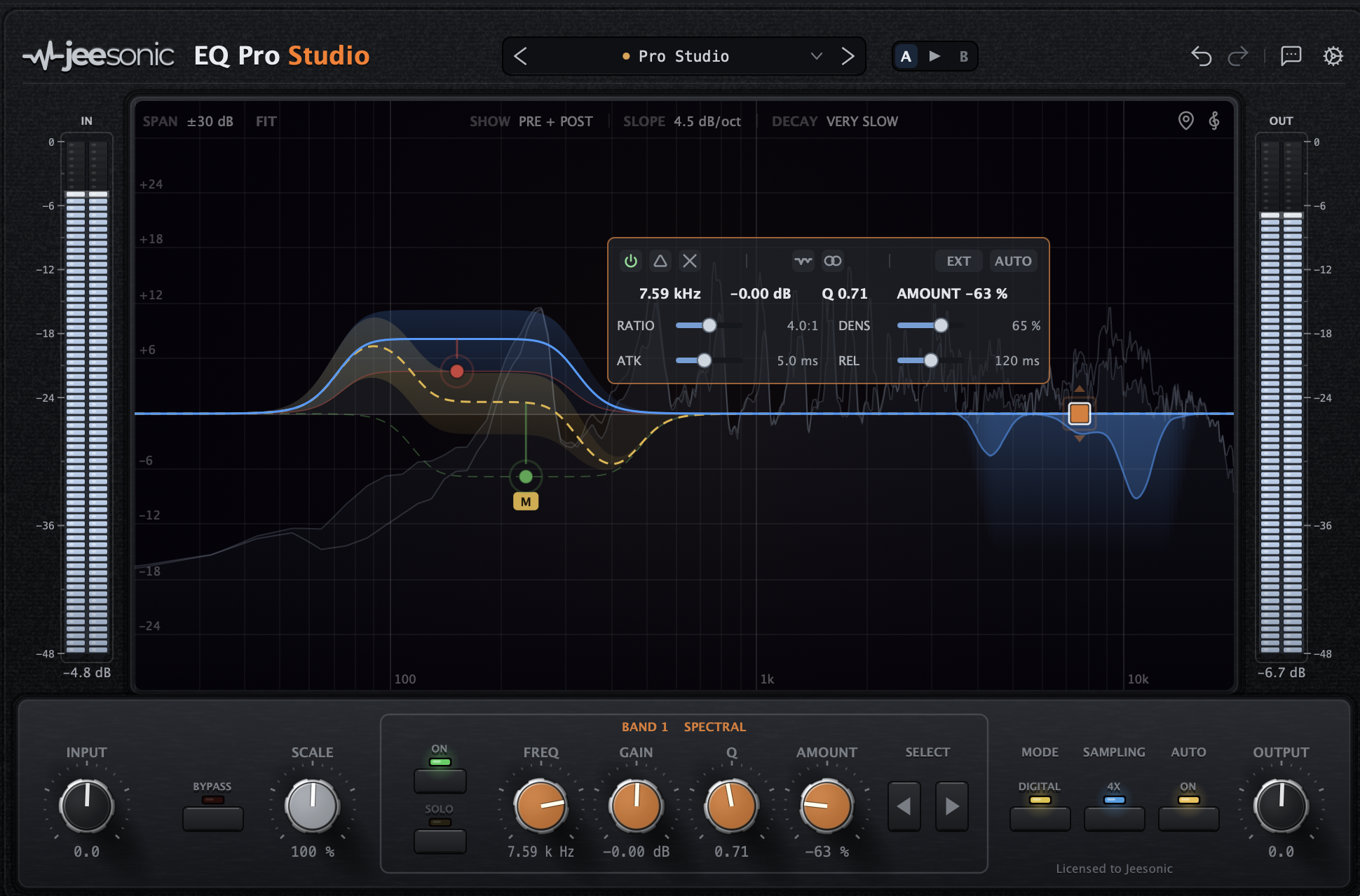Screen dimensions: 1360x896
Task: Click the Q 0.71 value in the popup
Action: pyautogui.click(x=845, y=294)
